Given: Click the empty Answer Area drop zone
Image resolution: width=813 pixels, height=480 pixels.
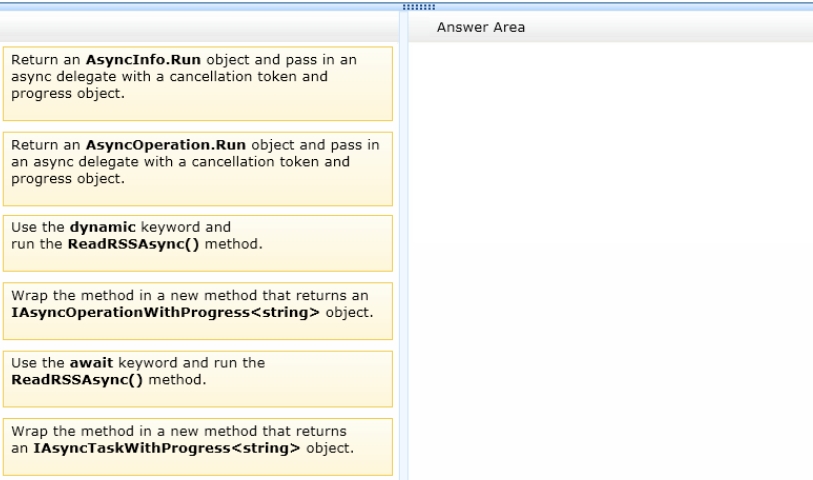Looking at the screenshot, I should pyautogui.click(x=611, y=261).
